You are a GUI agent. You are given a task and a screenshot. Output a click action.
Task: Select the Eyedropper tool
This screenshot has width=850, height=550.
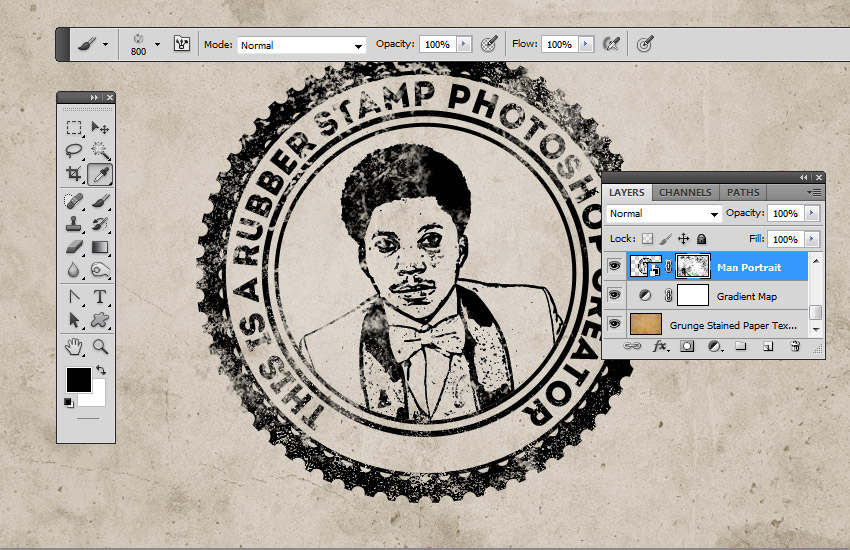pos(100,175)
